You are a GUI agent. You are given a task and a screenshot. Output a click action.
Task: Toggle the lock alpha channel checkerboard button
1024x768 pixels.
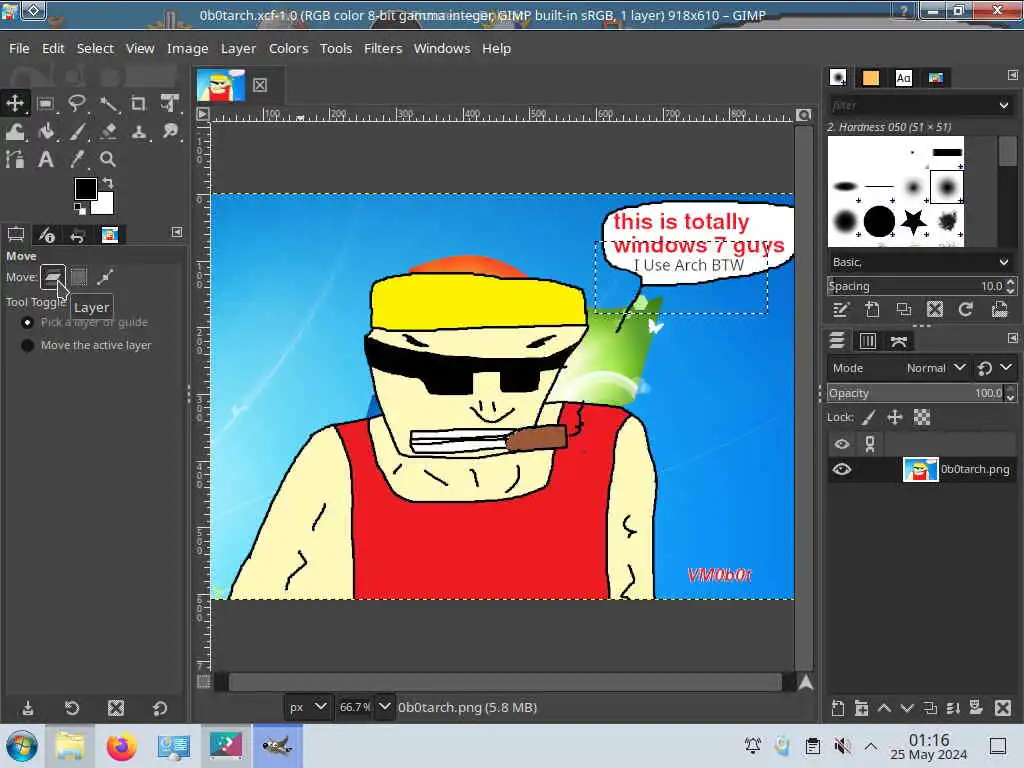coord(922,417)
